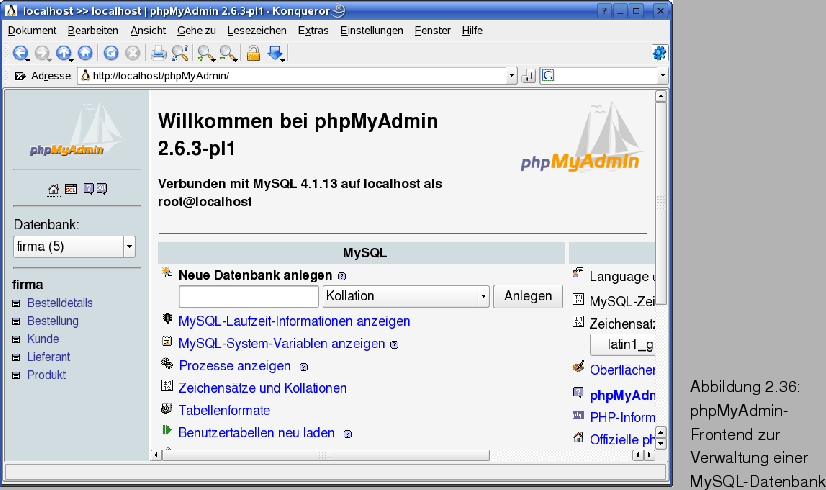Open the Gehe zu menu

point(196,31)
